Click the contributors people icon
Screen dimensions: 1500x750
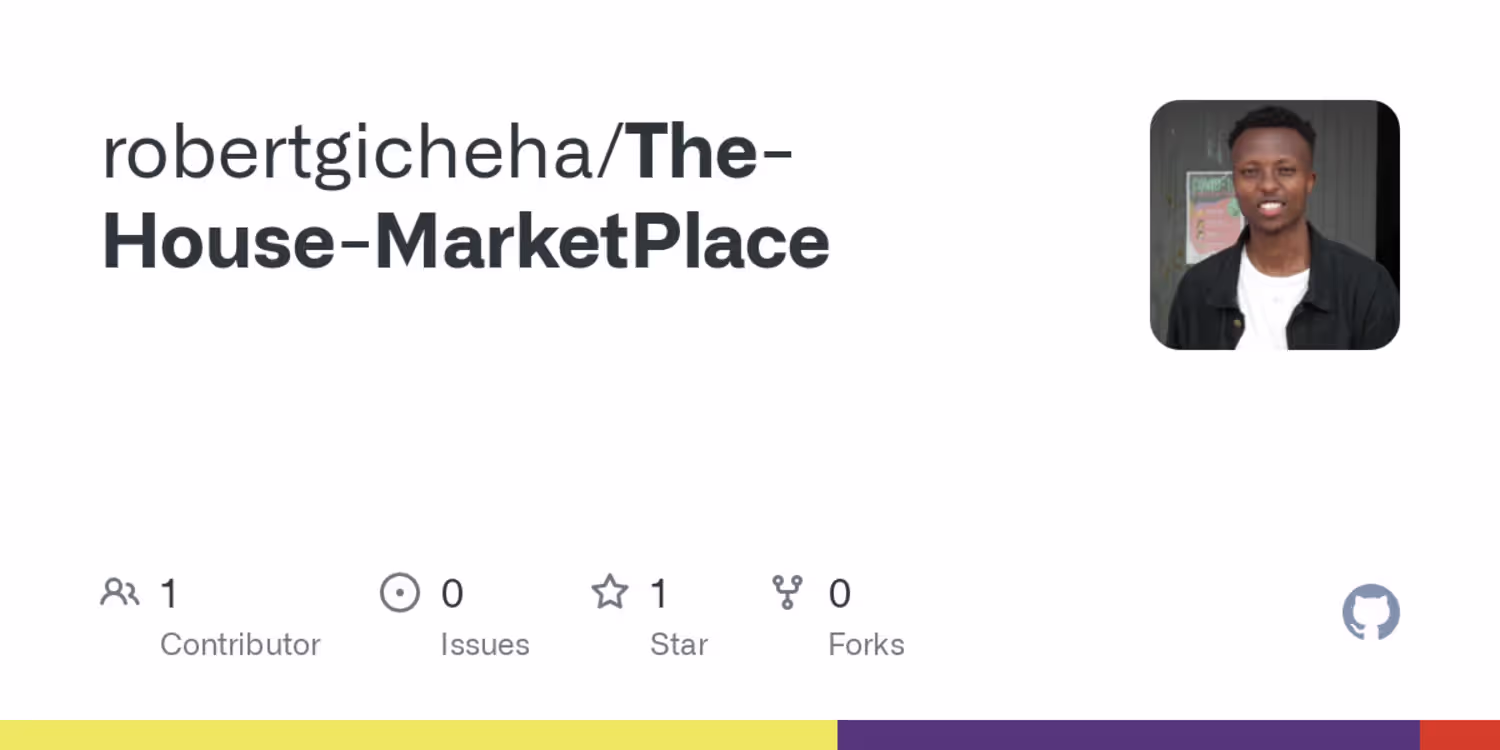click(119, 593)
